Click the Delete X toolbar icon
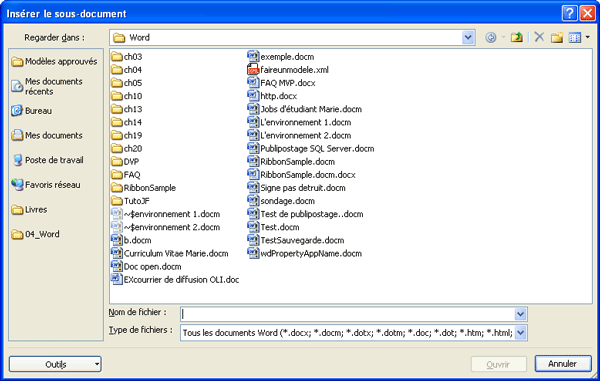 click(539, 37)
